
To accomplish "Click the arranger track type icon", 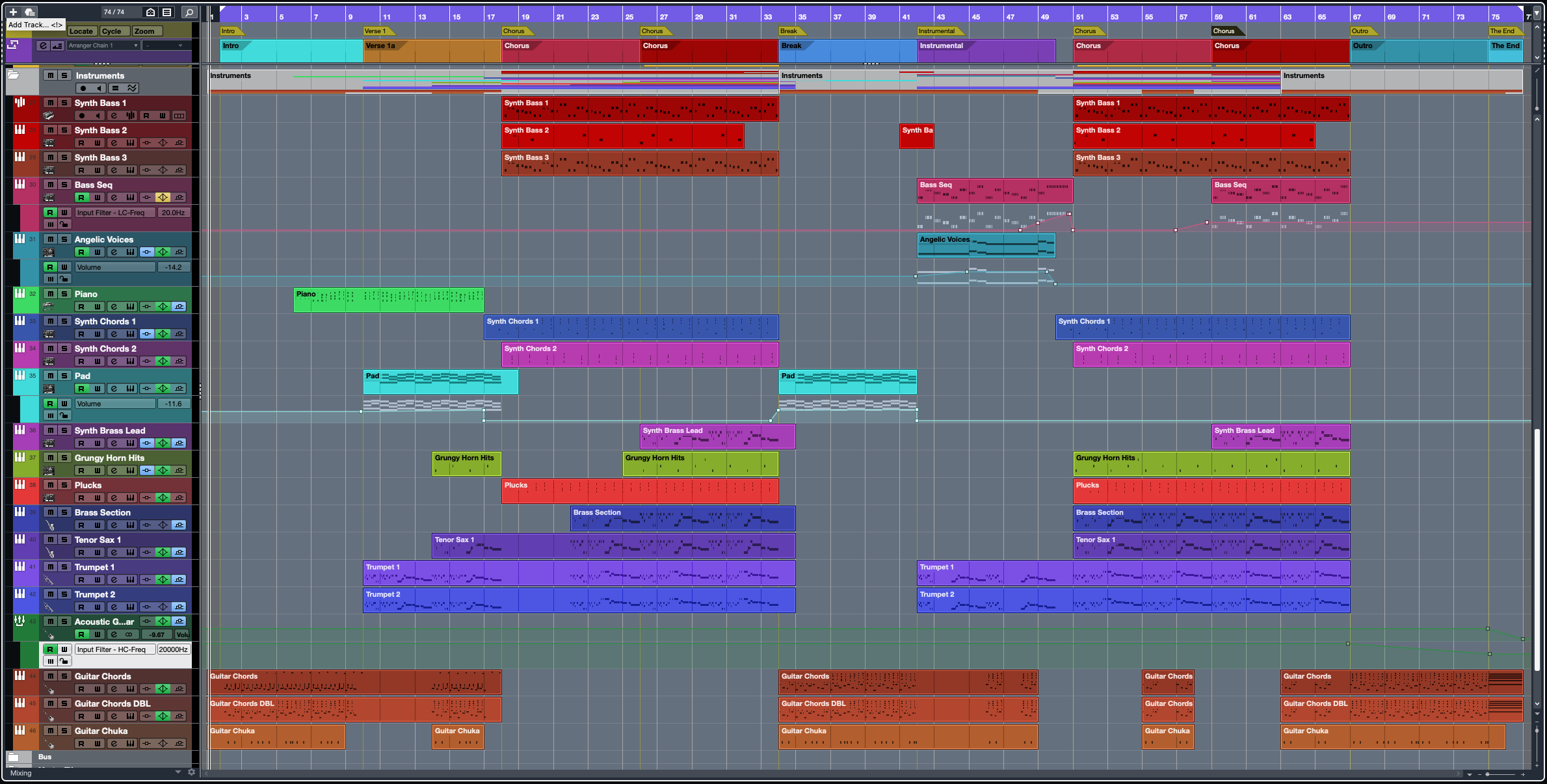I will 13,45.
